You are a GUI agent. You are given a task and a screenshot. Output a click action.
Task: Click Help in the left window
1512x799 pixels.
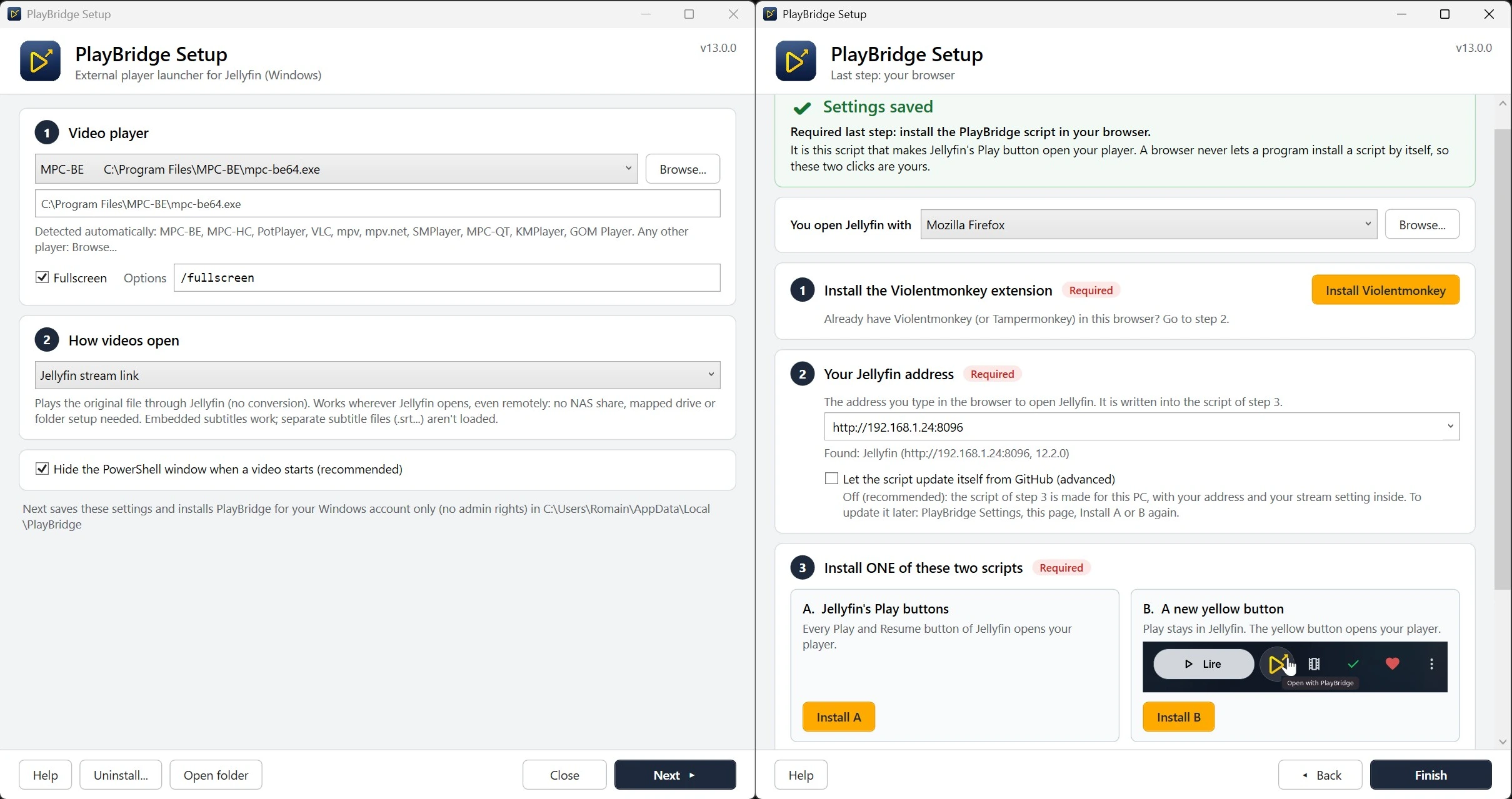pyautogui.click(x=46, y=775)
